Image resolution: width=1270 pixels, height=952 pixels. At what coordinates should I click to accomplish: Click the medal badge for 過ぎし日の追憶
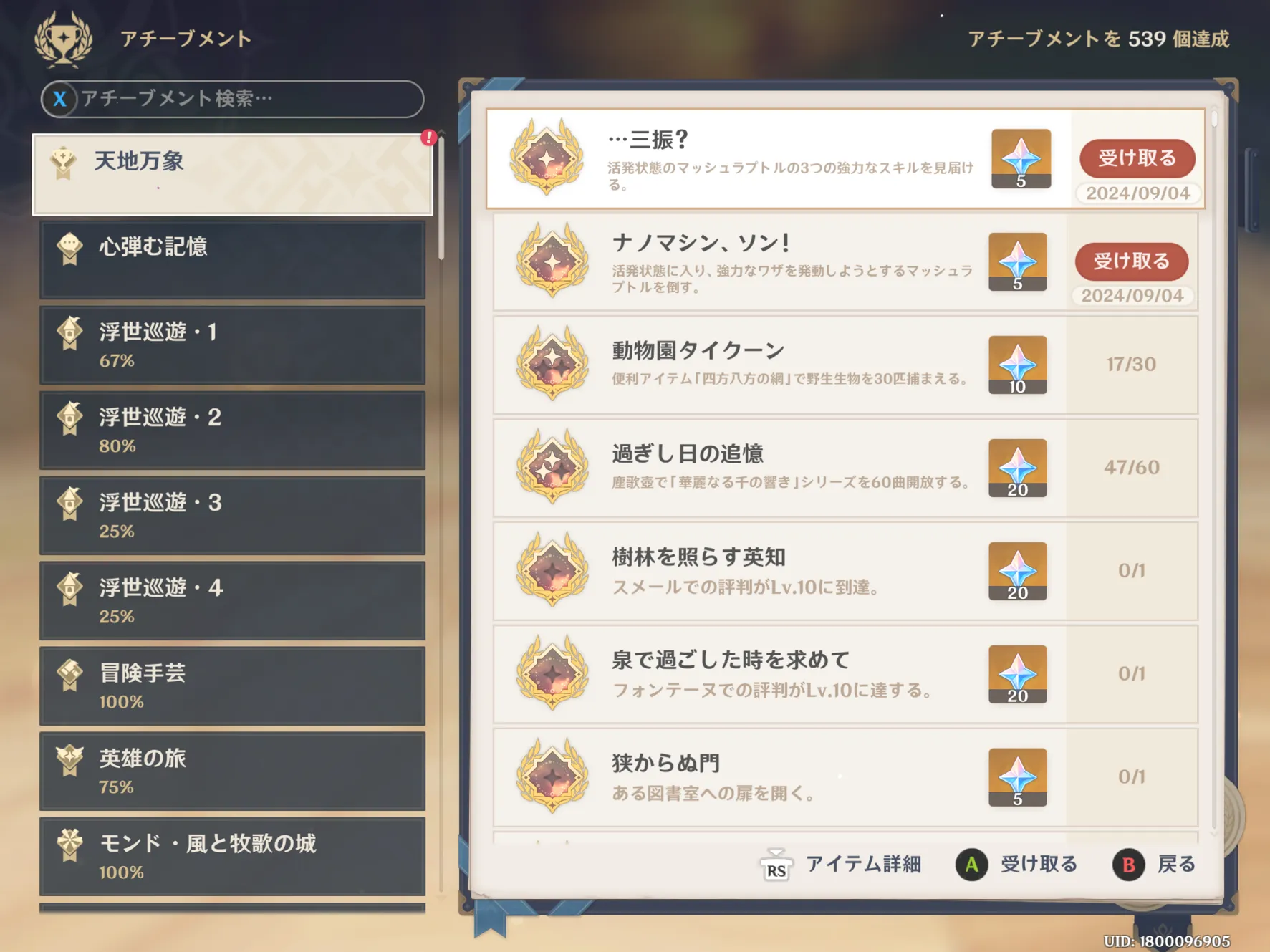click(552, 466)
